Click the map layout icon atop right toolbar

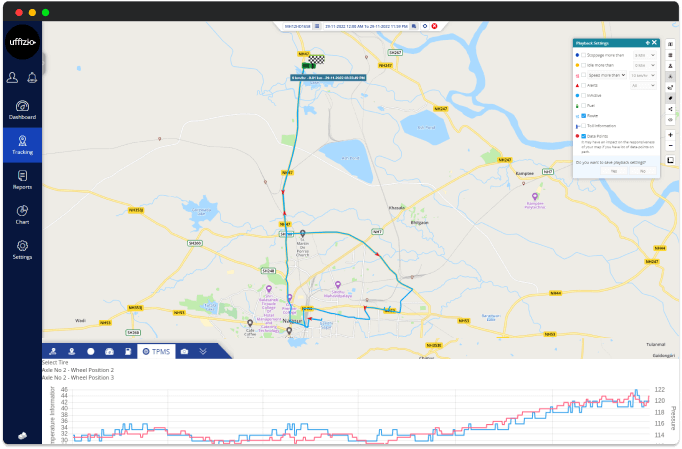[670, 44]
